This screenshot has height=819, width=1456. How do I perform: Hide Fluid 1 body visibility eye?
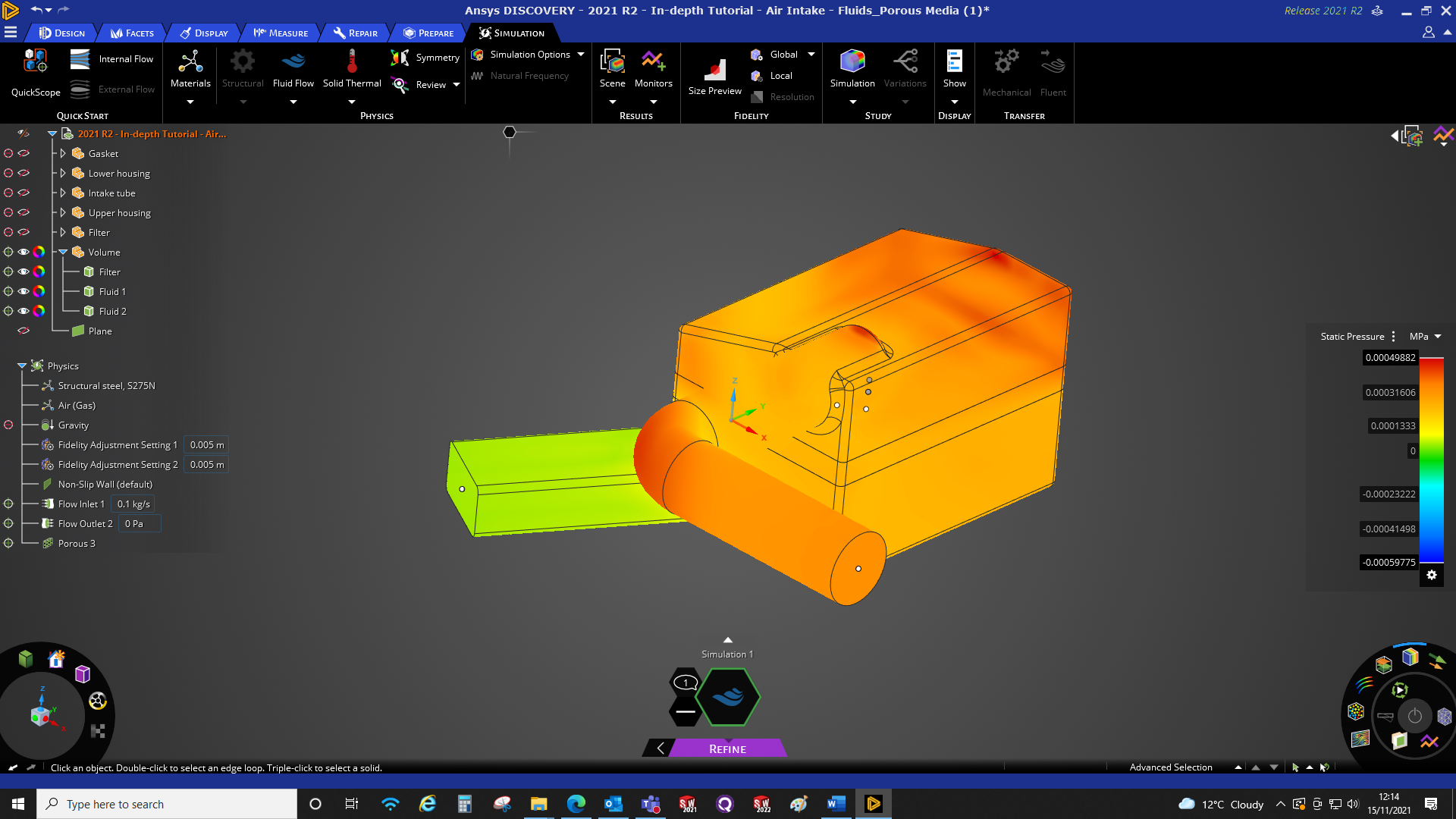pyautogui.click(x=24, y=291)
